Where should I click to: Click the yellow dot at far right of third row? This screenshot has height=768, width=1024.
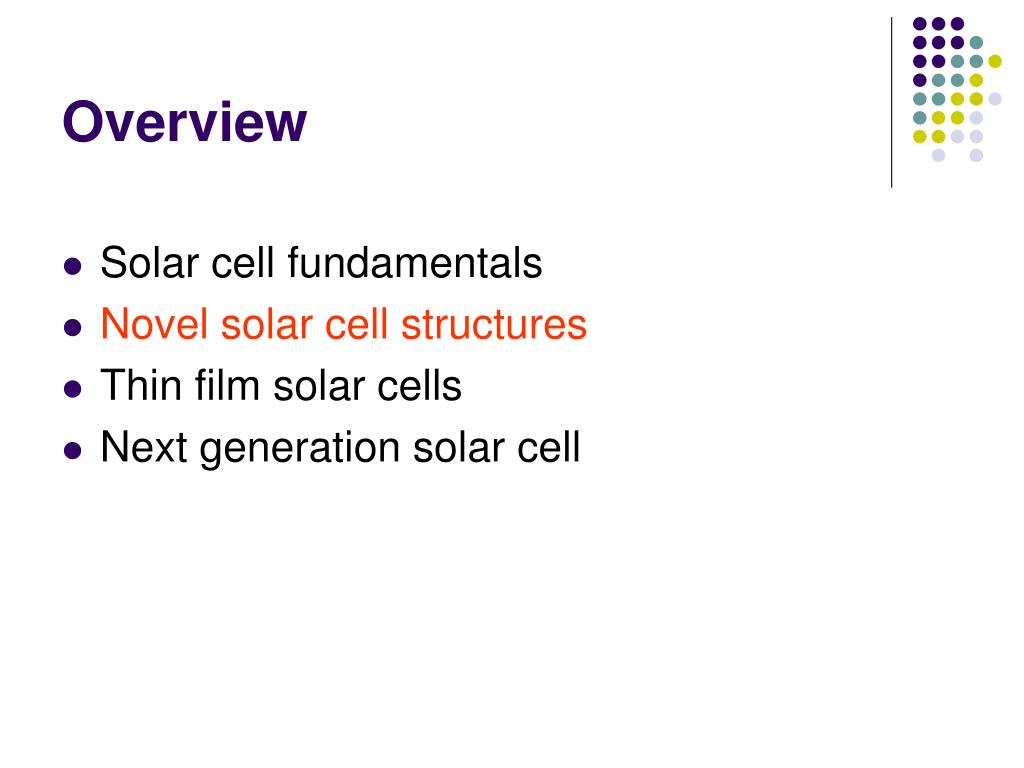click(x=995, y=61)
